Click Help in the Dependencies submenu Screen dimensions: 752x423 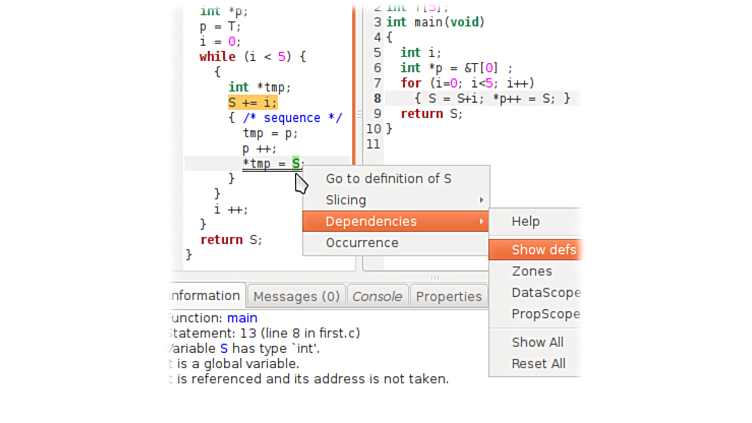click(526, 222)
